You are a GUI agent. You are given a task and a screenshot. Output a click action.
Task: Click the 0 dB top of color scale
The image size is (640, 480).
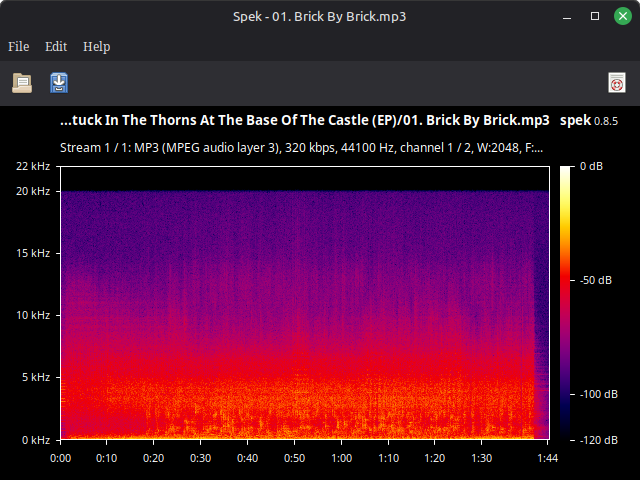[591, 166]
